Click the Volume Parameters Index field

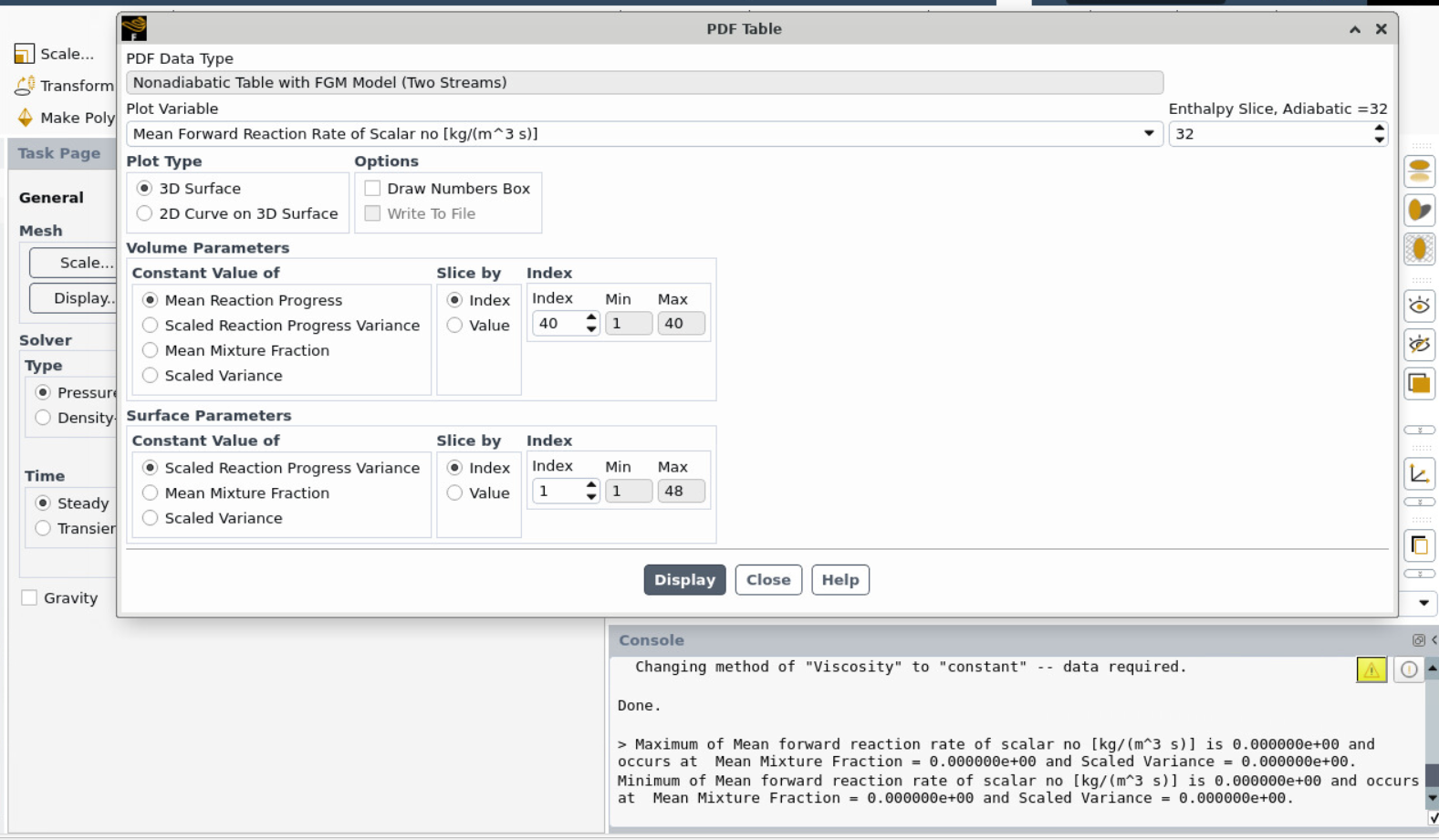[x=558, y=324]
